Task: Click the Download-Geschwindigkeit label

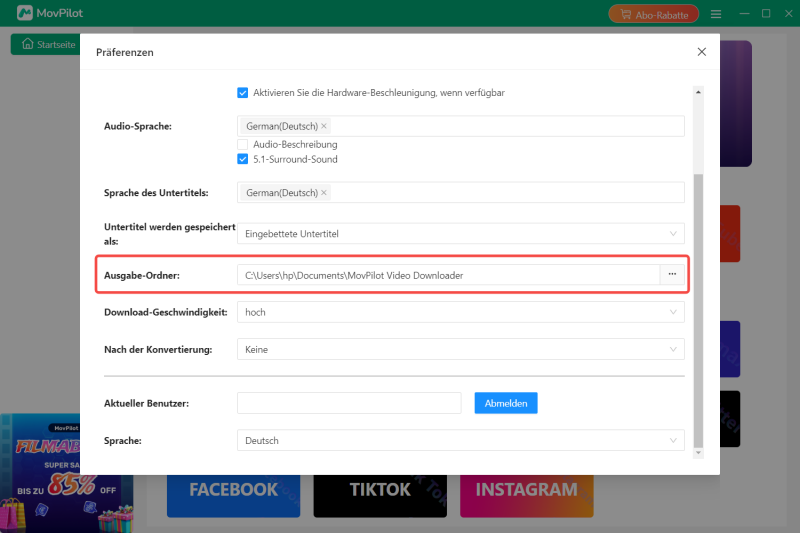Action: (x=166, y=312)
